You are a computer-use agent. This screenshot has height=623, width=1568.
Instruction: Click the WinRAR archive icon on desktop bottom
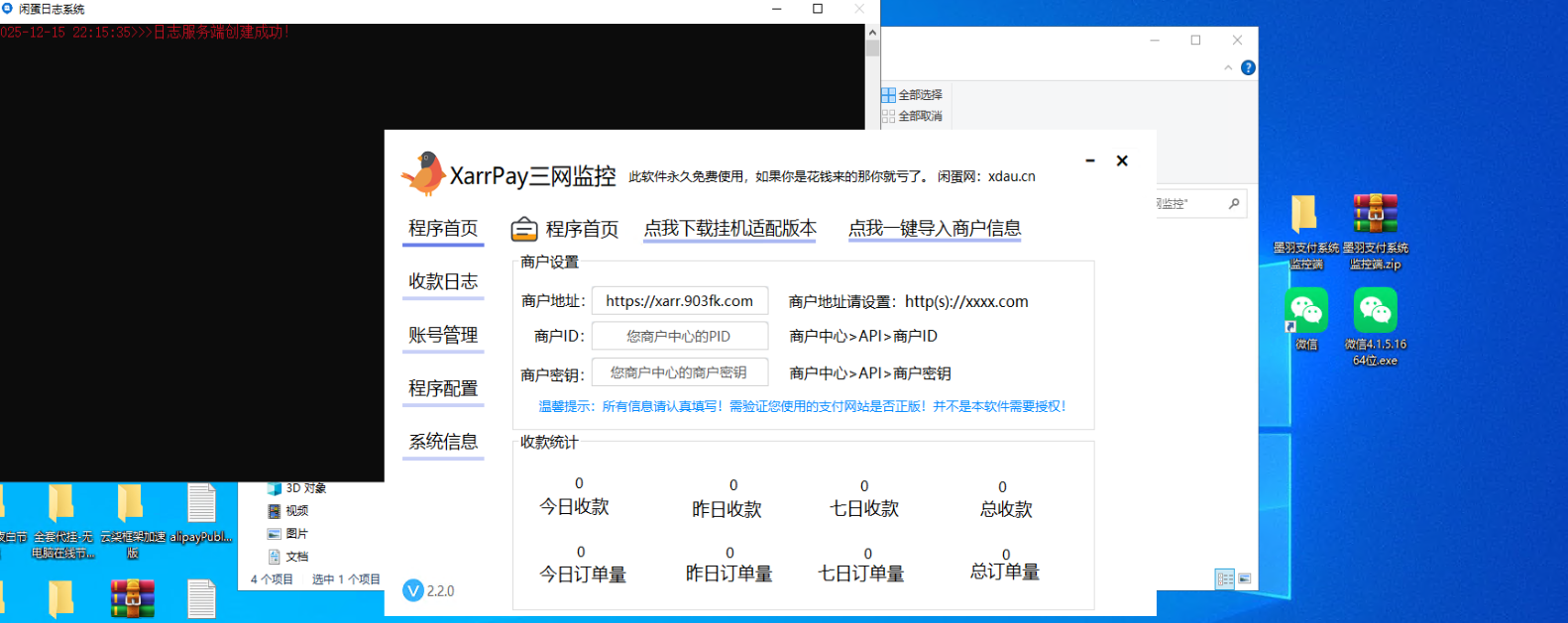coord(133,600)
